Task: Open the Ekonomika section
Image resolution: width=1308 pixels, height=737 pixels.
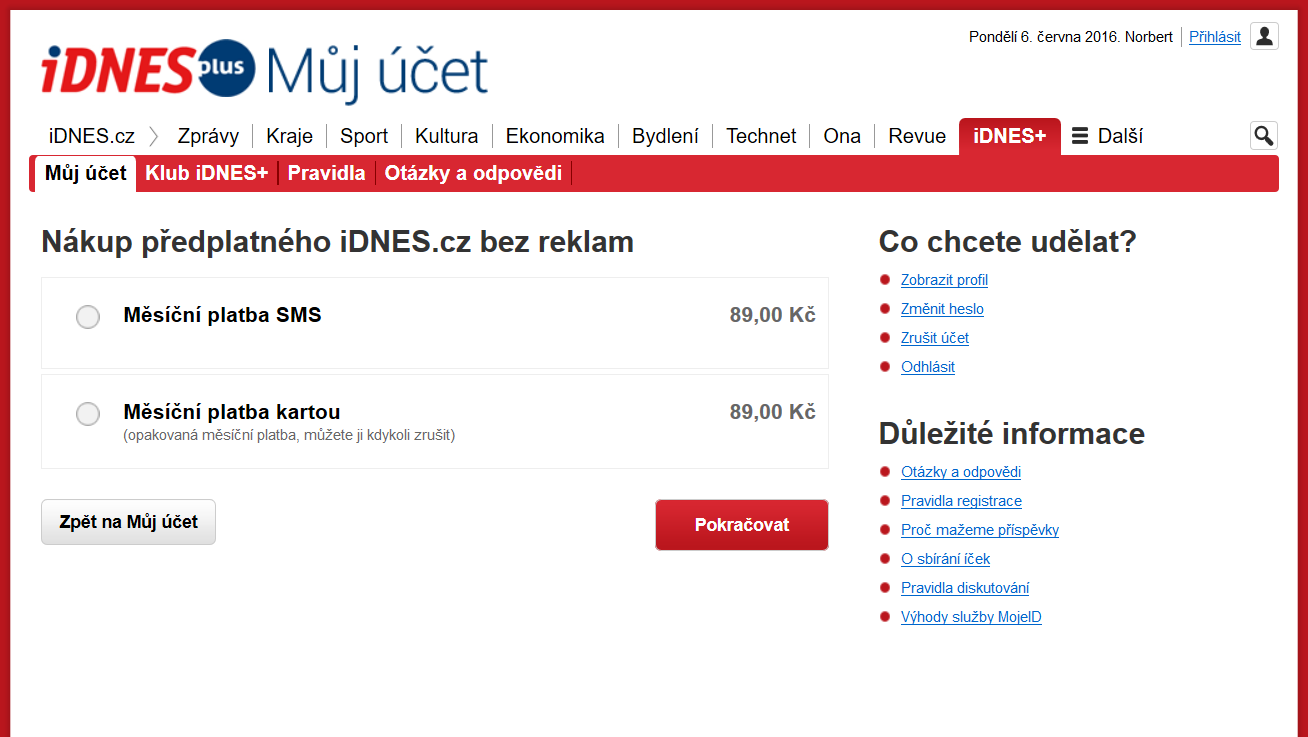Action: (555, 136)
